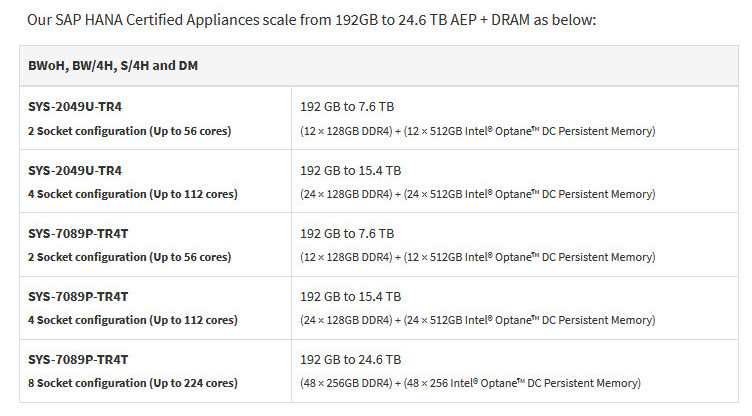Click SYS-7089P-TR4T in the 56 cores row

(78, 234)
